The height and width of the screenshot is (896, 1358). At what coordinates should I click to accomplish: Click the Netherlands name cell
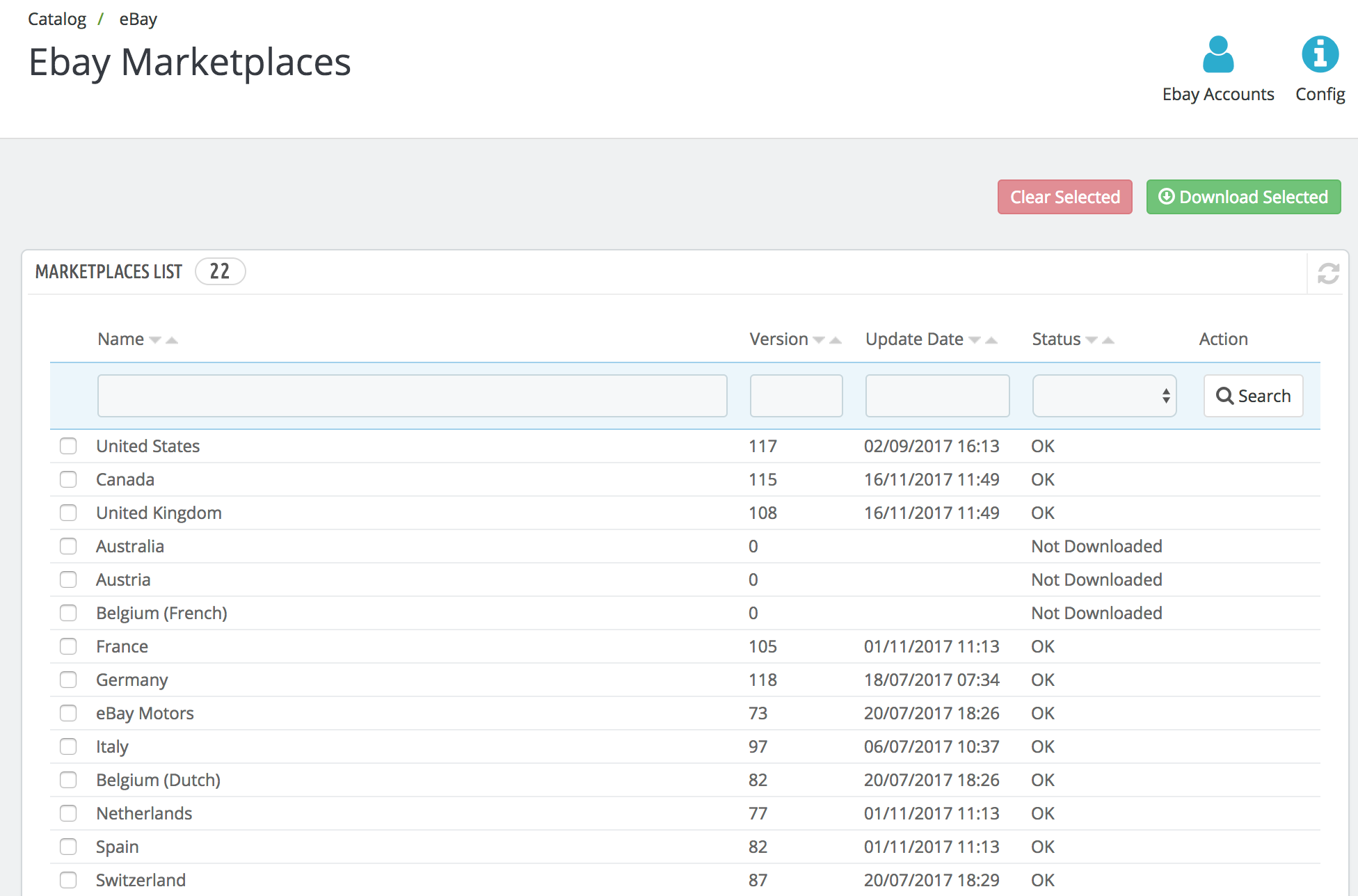point(144,813)
